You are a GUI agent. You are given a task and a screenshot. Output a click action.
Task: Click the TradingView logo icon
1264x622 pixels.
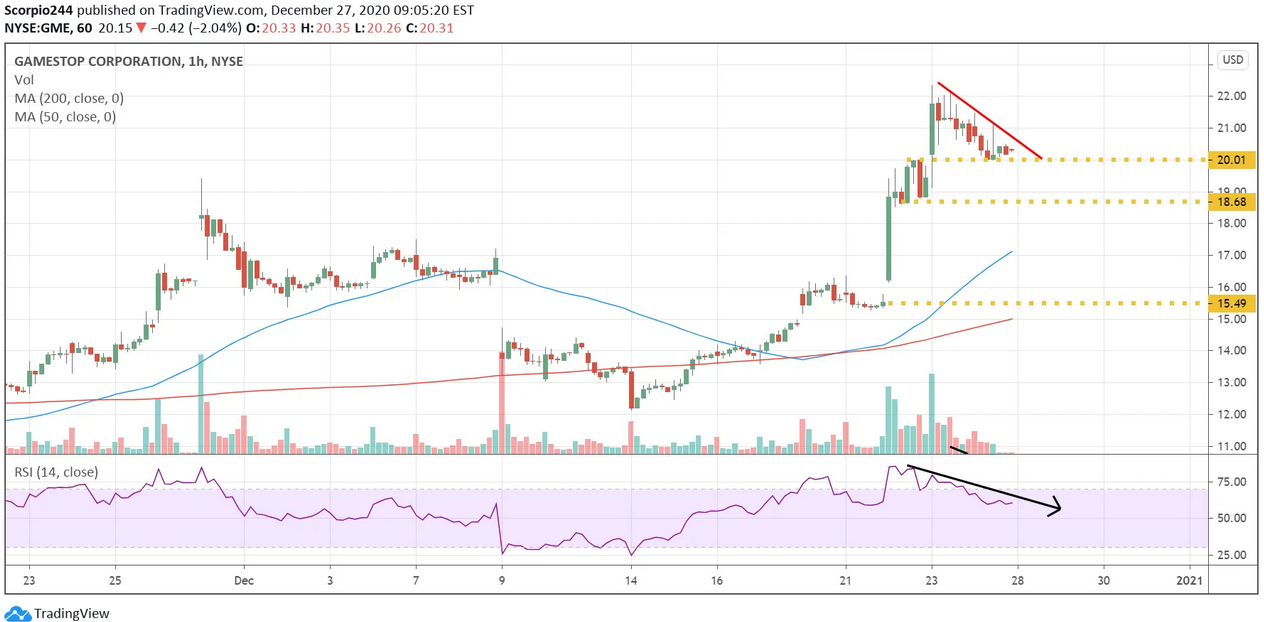[17, 613]
